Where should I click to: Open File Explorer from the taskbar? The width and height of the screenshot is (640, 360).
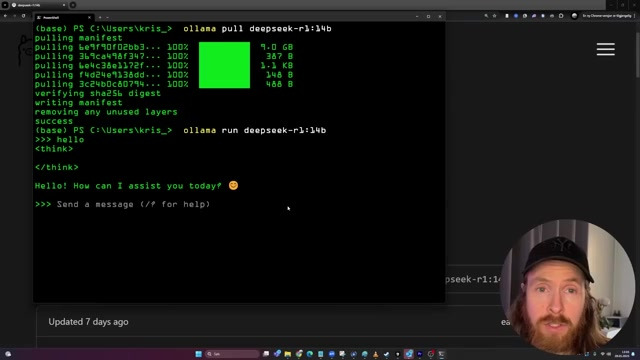[288, 354]
